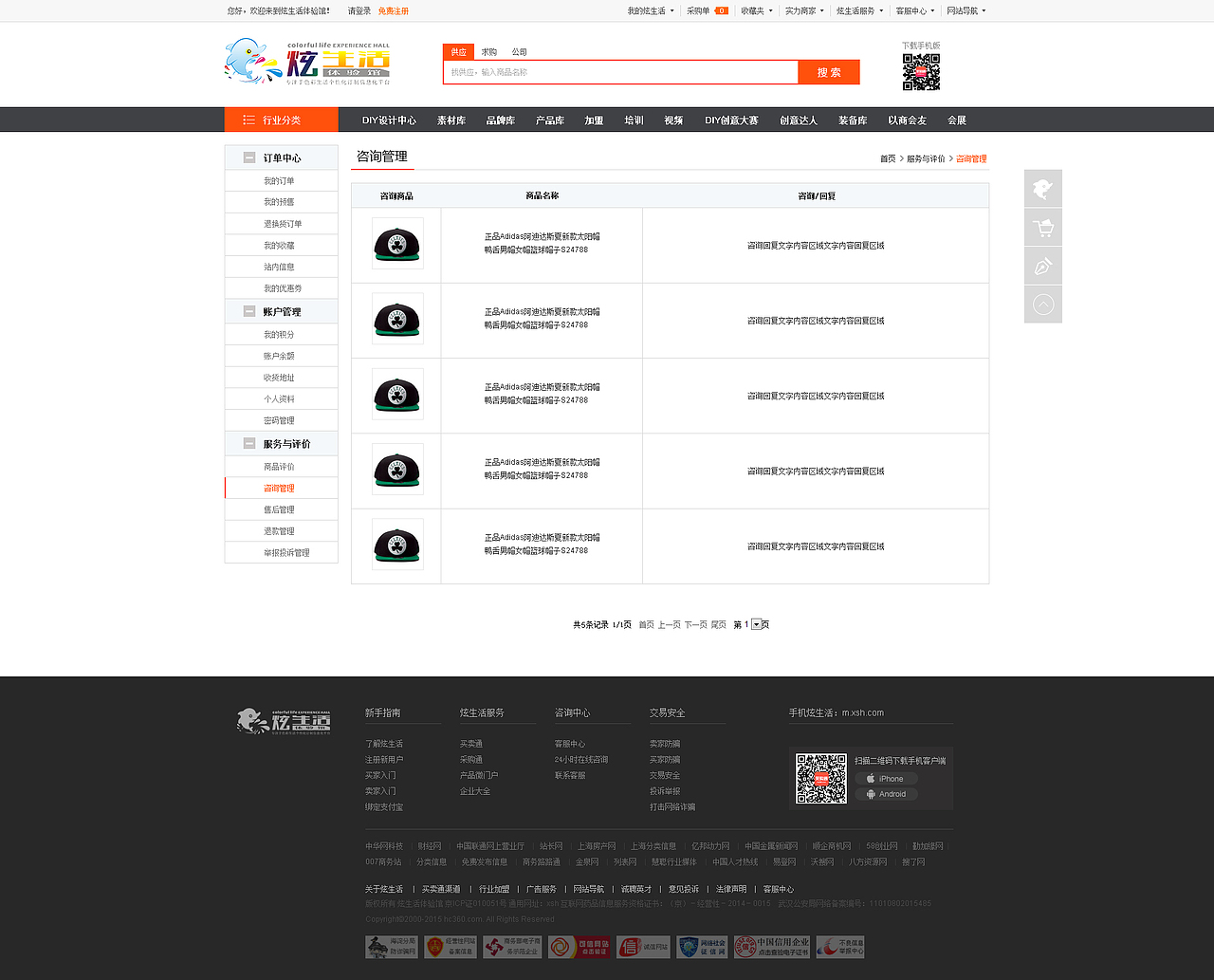Switch to the 求购 search tab
The width and height of the screenshot is (1214, 980).
488,52
